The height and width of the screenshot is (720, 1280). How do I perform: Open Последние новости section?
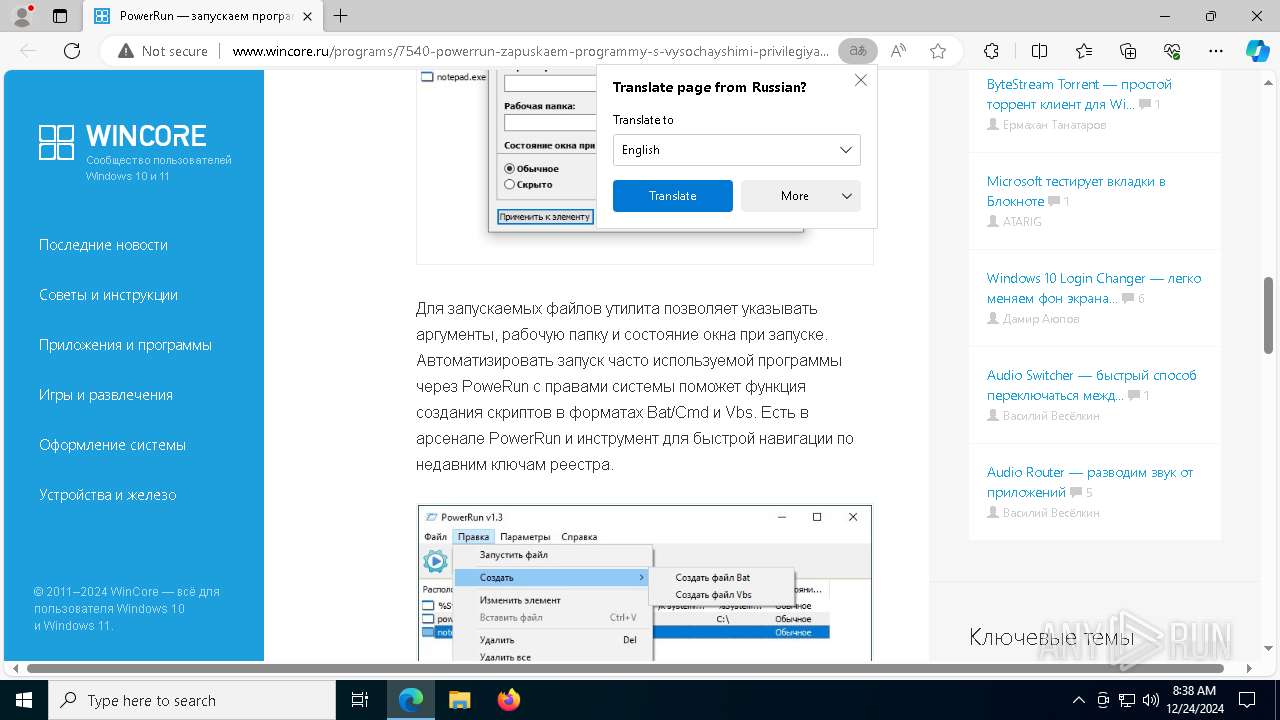tap(103, 245)
